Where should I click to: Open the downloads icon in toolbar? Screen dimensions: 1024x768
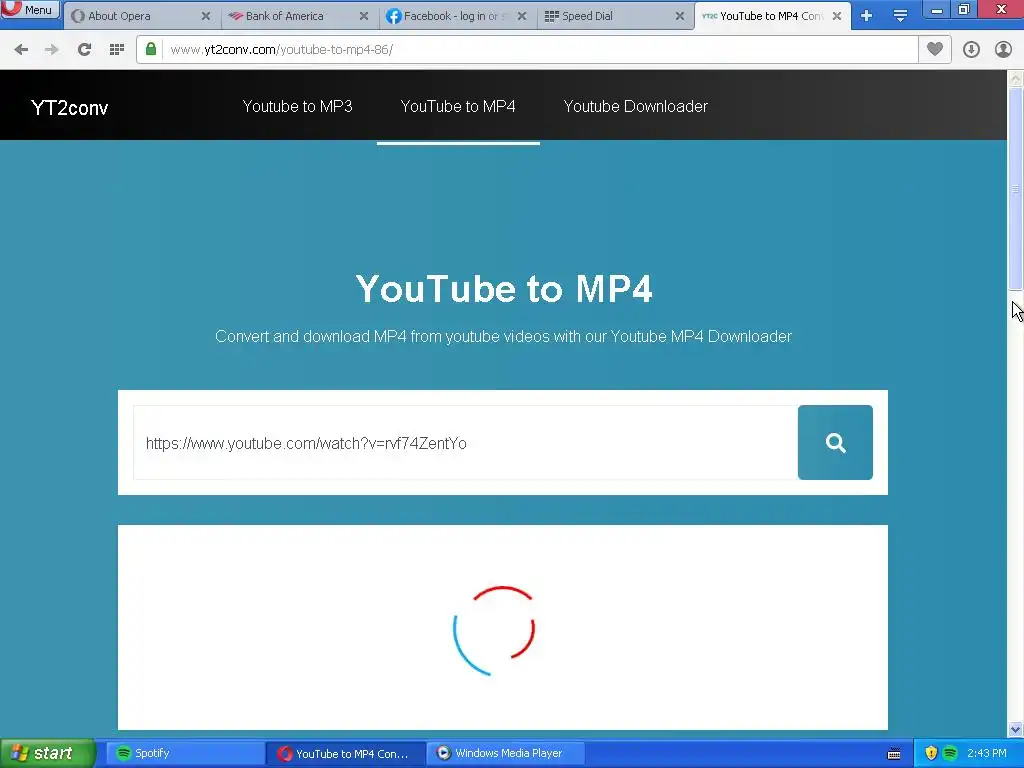click(971, 50)
